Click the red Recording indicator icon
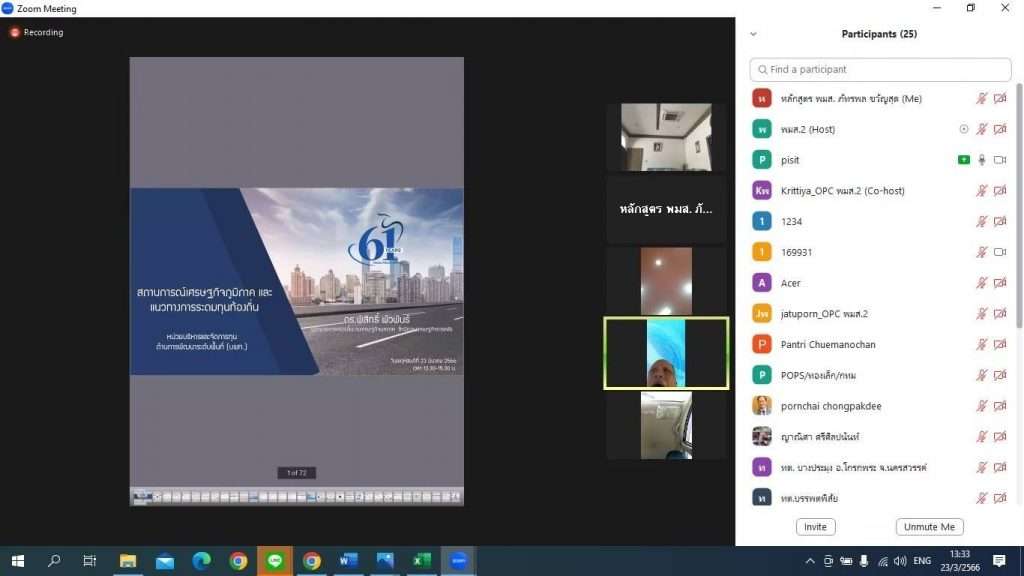This screenshot has height=576, width=1024. [15, 32]
